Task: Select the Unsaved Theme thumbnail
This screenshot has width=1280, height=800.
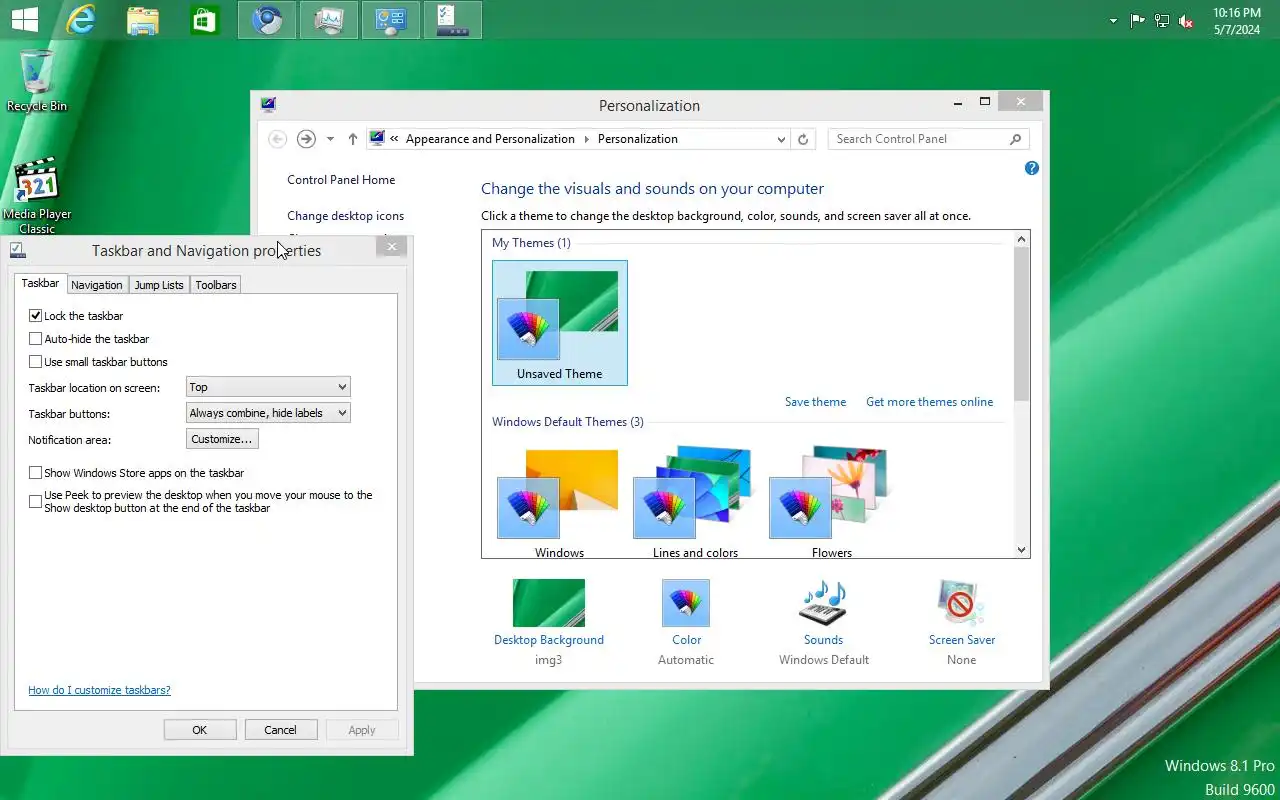Action: pyautogui.click(x=560, y=322)
